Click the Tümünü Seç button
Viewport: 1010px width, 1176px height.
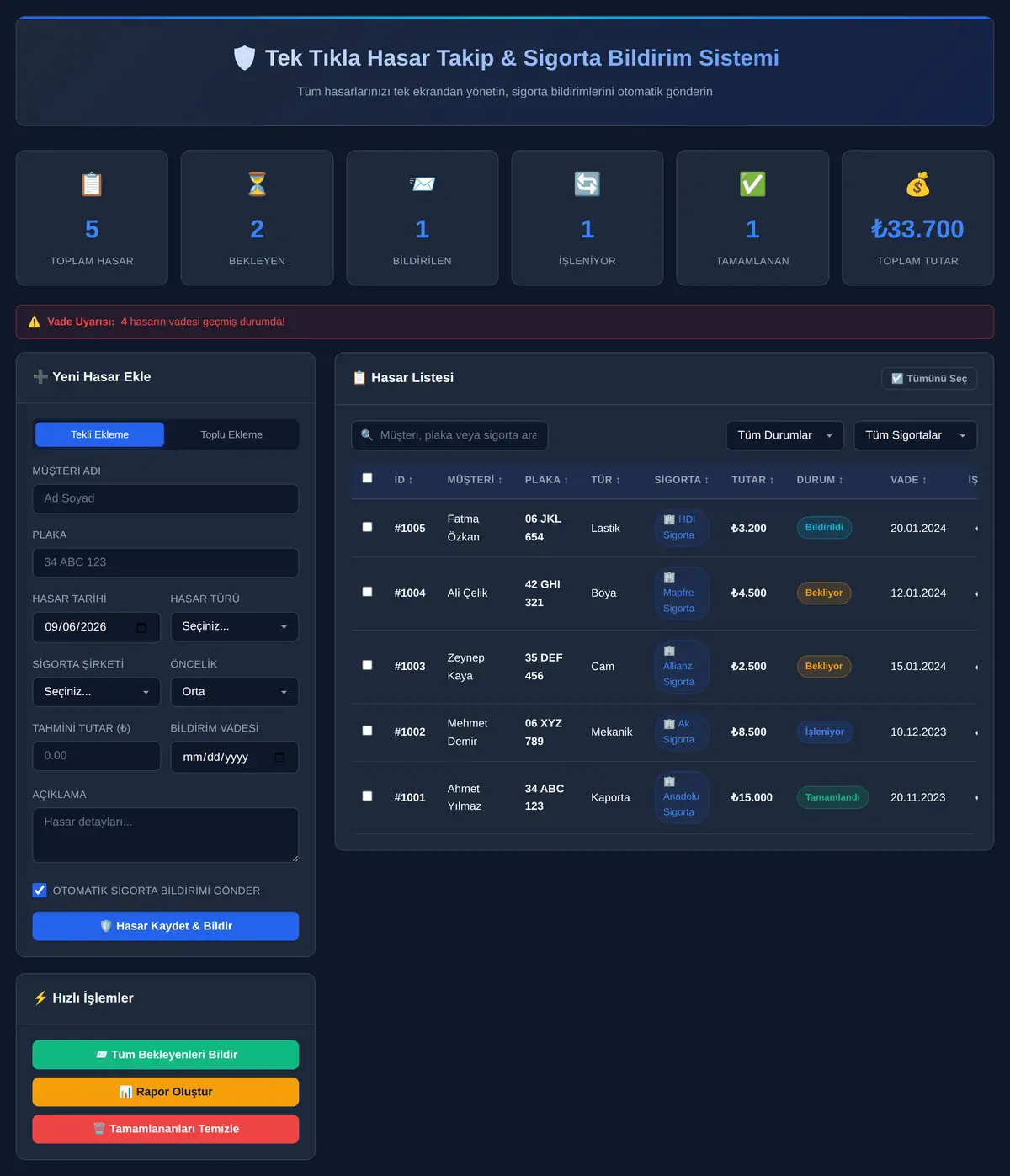[929, 379]
